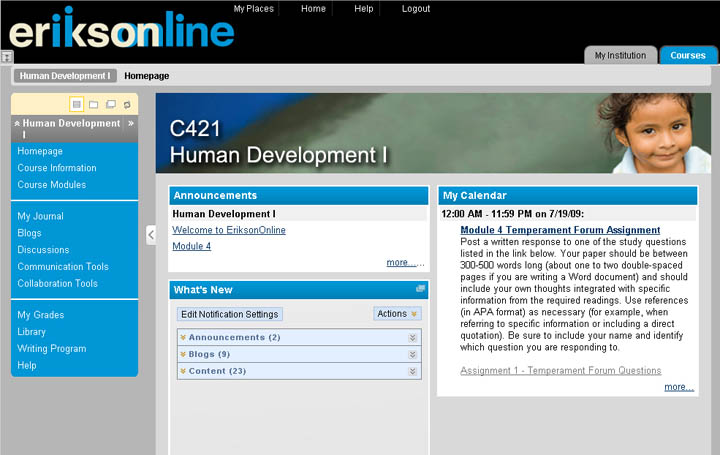The image size is (720, 455).
Task: Open Module 4 Temperament Forum Assignment link
Action: point(560,230)
